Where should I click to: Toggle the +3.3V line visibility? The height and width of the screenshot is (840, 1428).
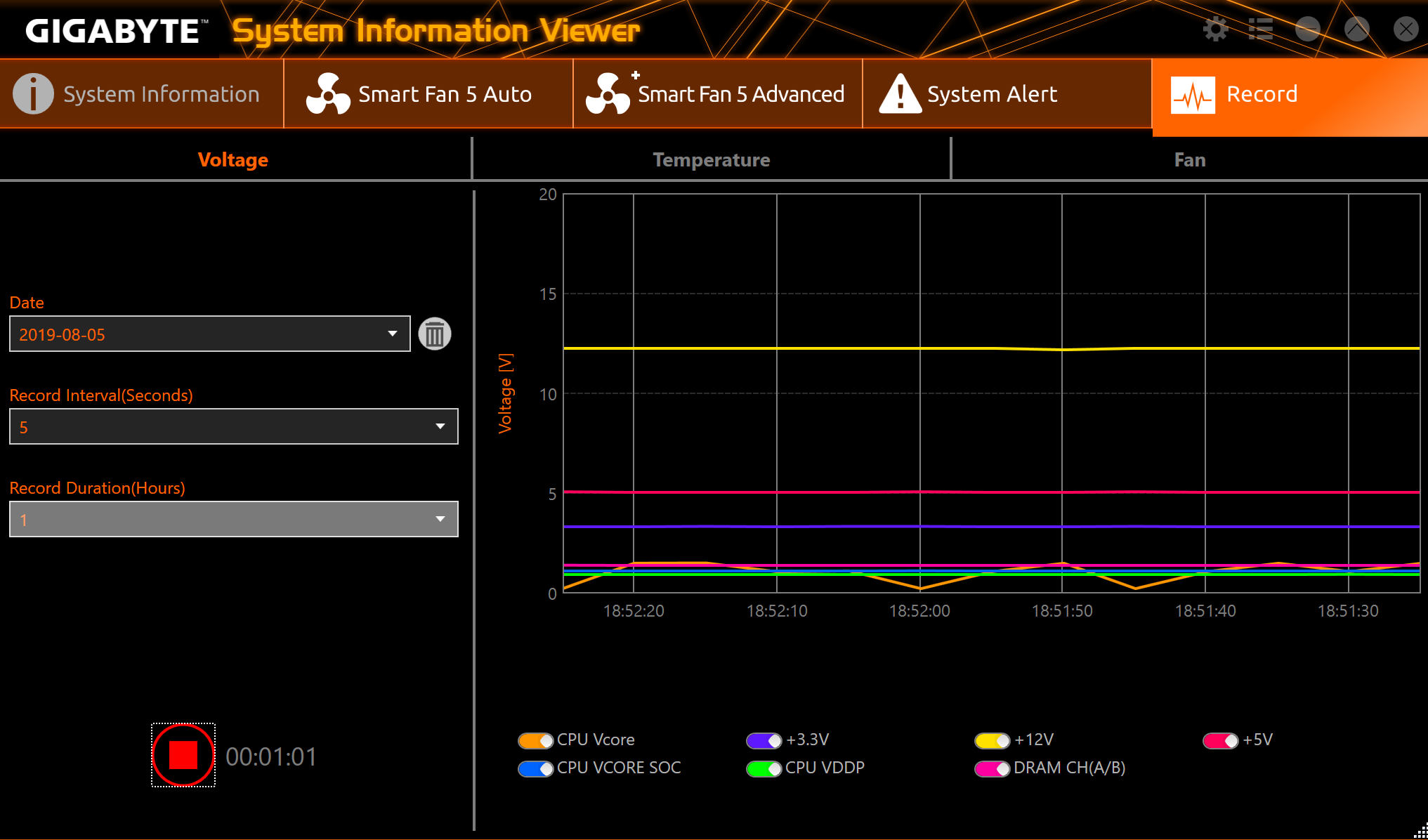coord(764,740)
